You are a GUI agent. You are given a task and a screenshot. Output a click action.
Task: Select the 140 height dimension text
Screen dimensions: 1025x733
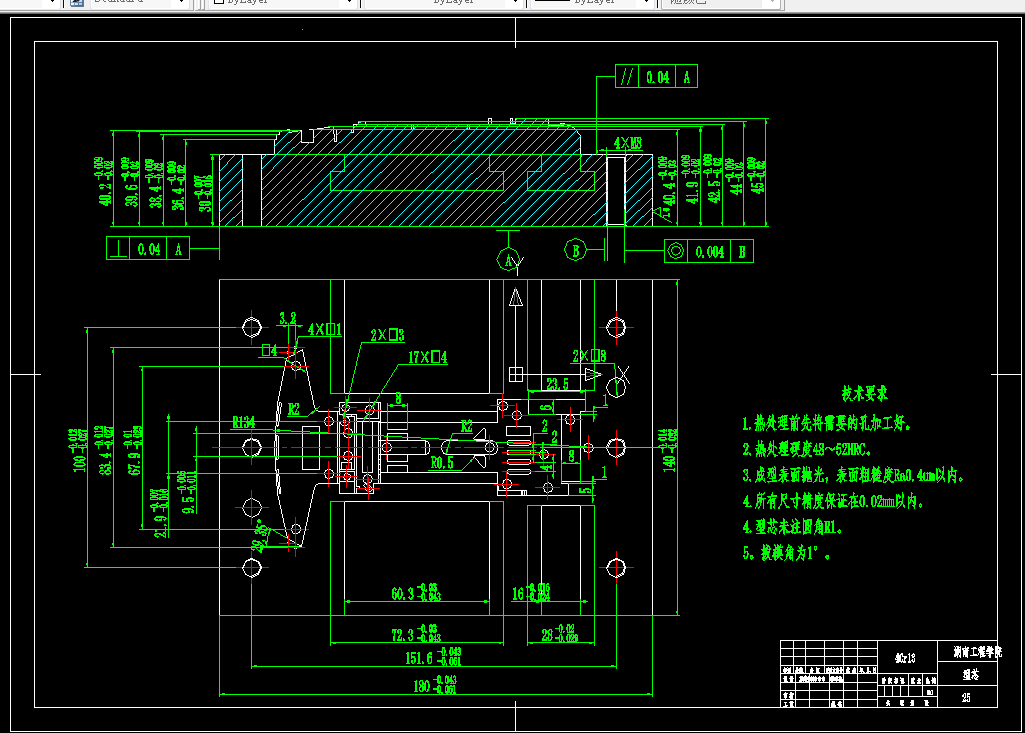(x=669, y=449)
